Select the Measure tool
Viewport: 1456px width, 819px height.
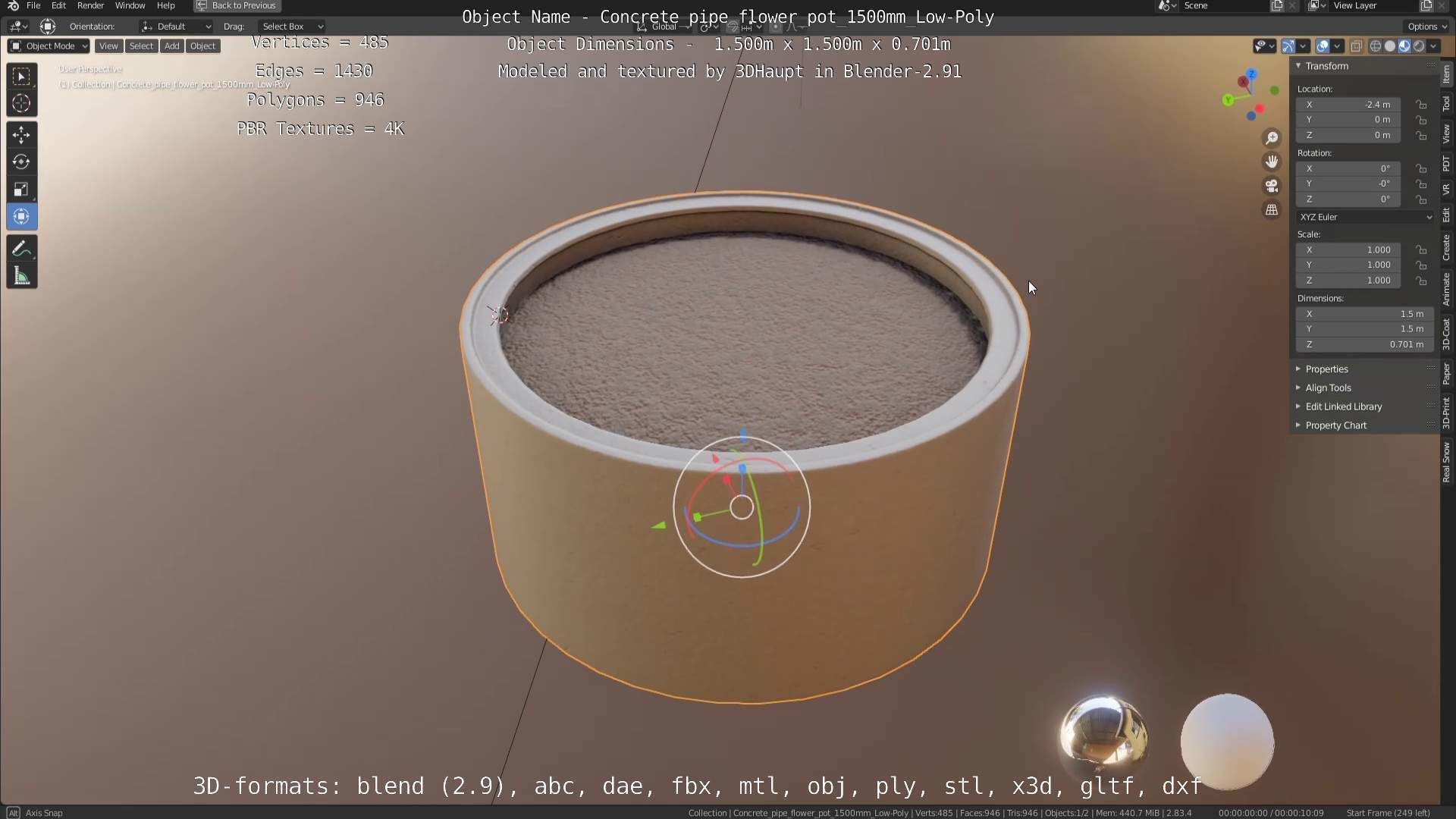point(21,276)
